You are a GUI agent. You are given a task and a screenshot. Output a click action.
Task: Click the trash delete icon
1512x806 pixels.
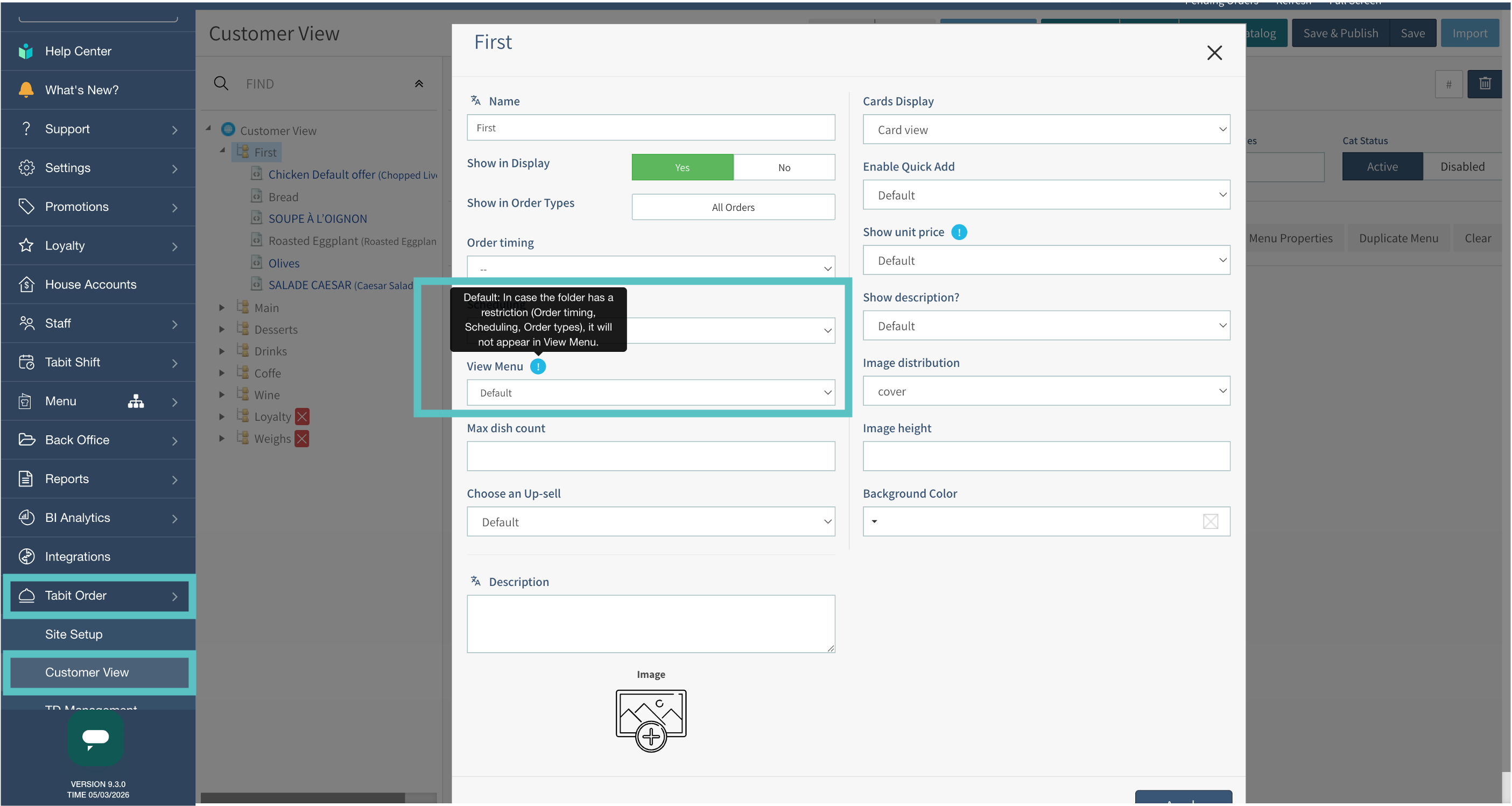pyautogui.click(x=1485, y=84)
